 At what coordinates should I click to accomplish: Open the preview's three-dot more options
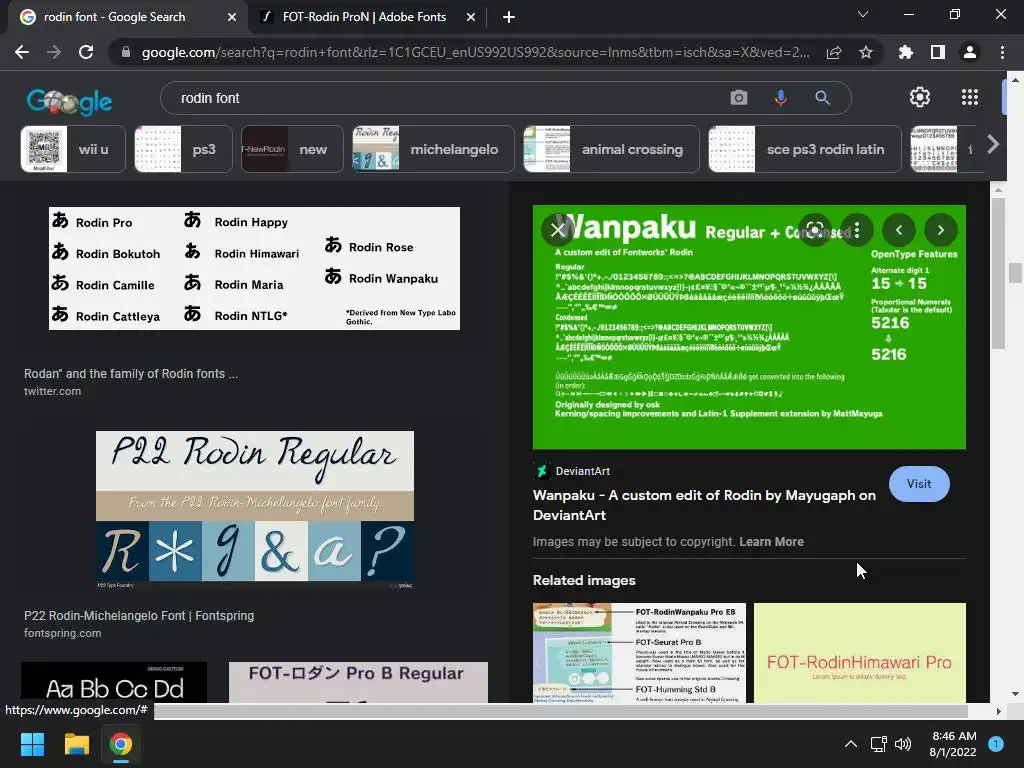click(857, 230)
